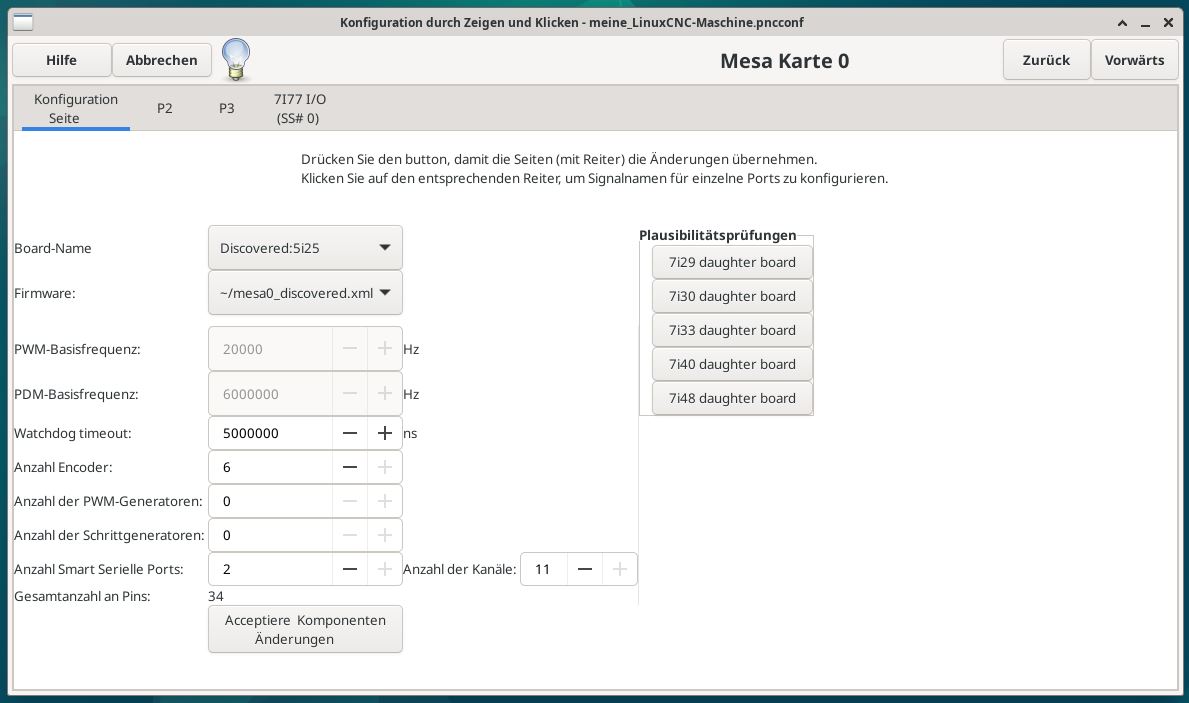
Task: Open the 7I77 I/O (SS# 0) tab
Action: tap(299, 108)
